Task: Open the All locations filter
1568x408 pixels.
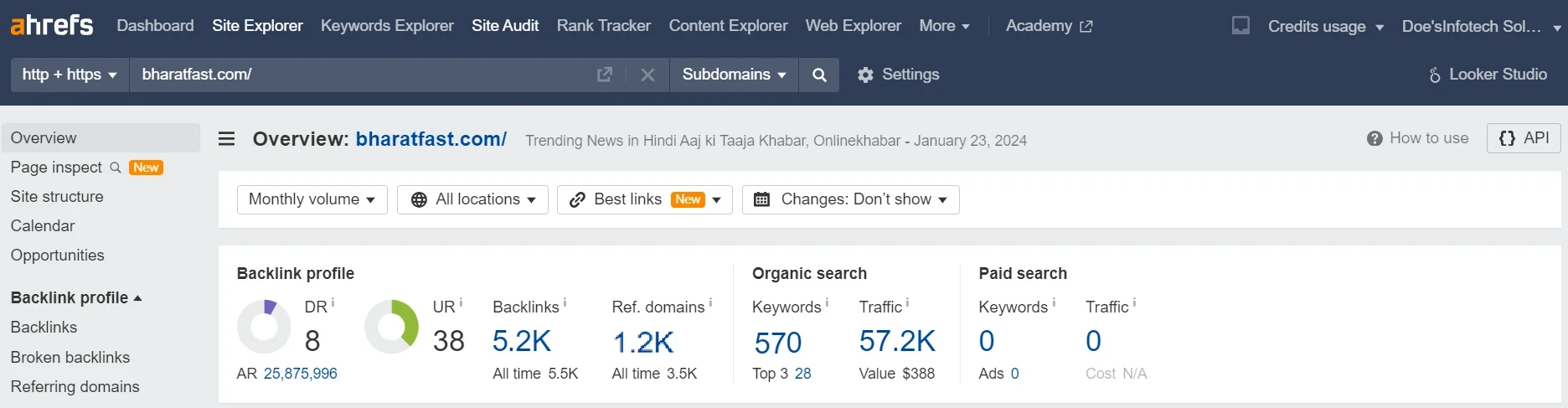Action: tap(472, 199)
